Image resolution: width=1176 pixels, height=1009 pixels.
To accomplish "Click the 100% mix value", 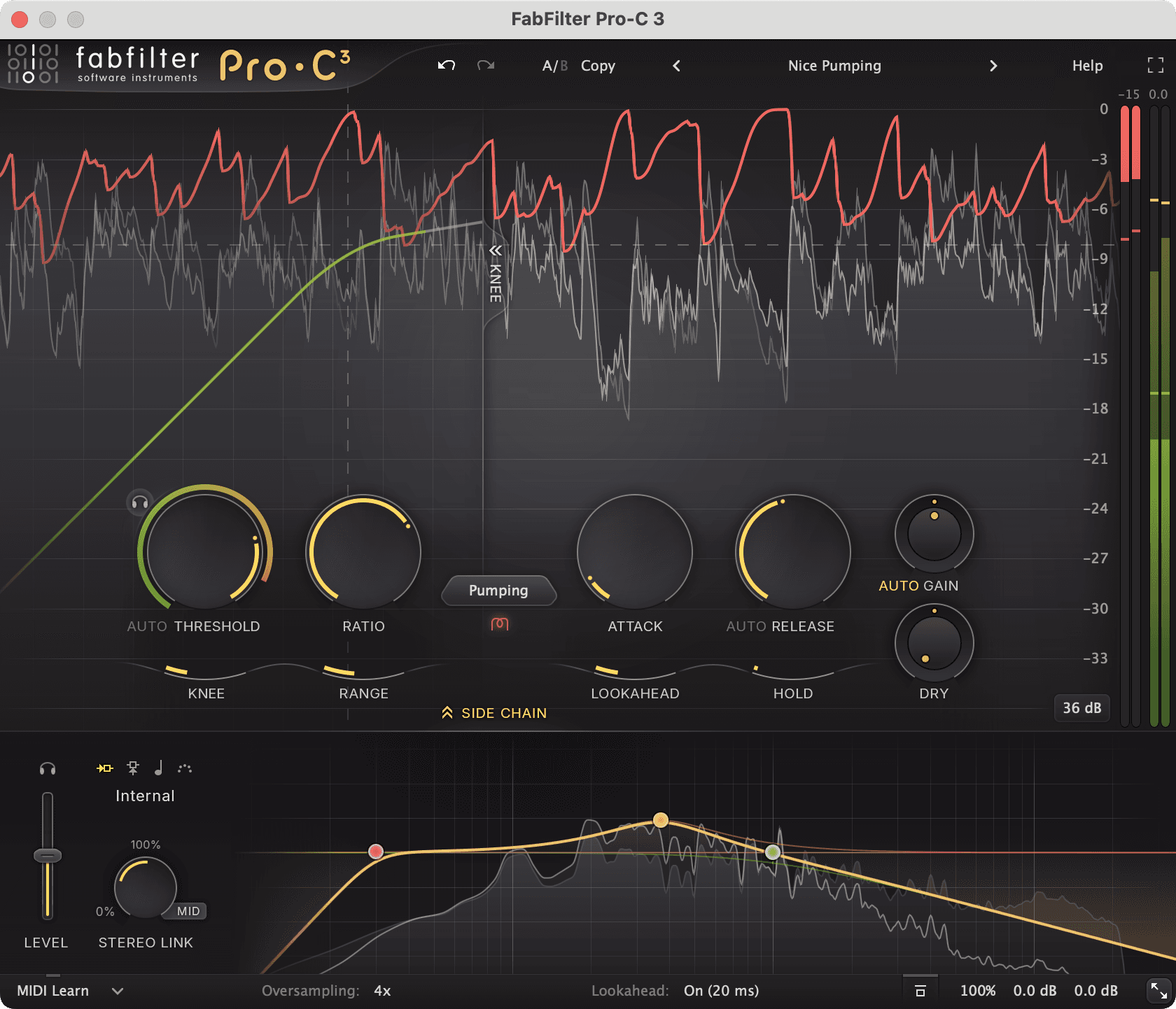I will (x=978, y=991).
